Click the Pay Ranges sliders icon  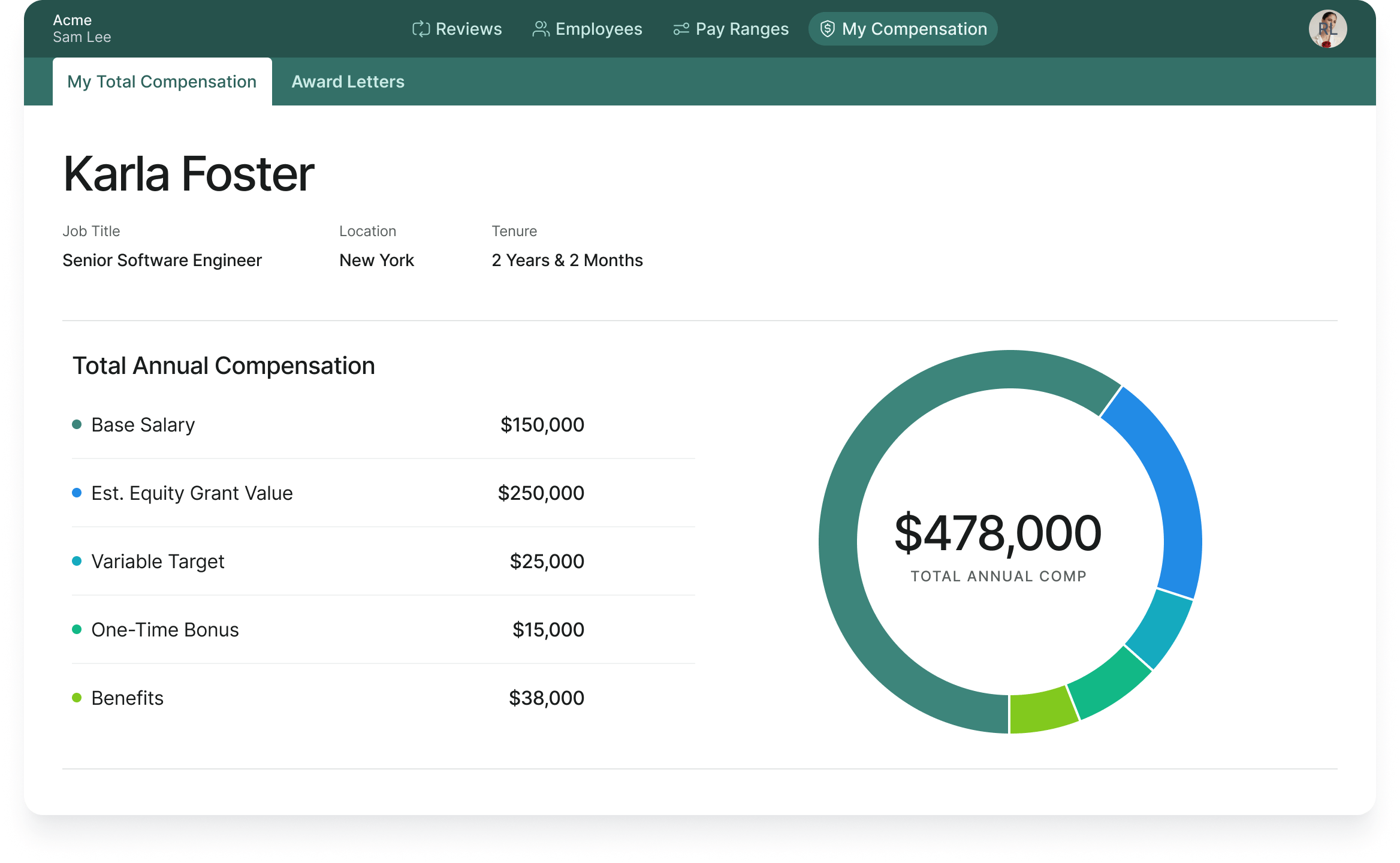point(681,28)
